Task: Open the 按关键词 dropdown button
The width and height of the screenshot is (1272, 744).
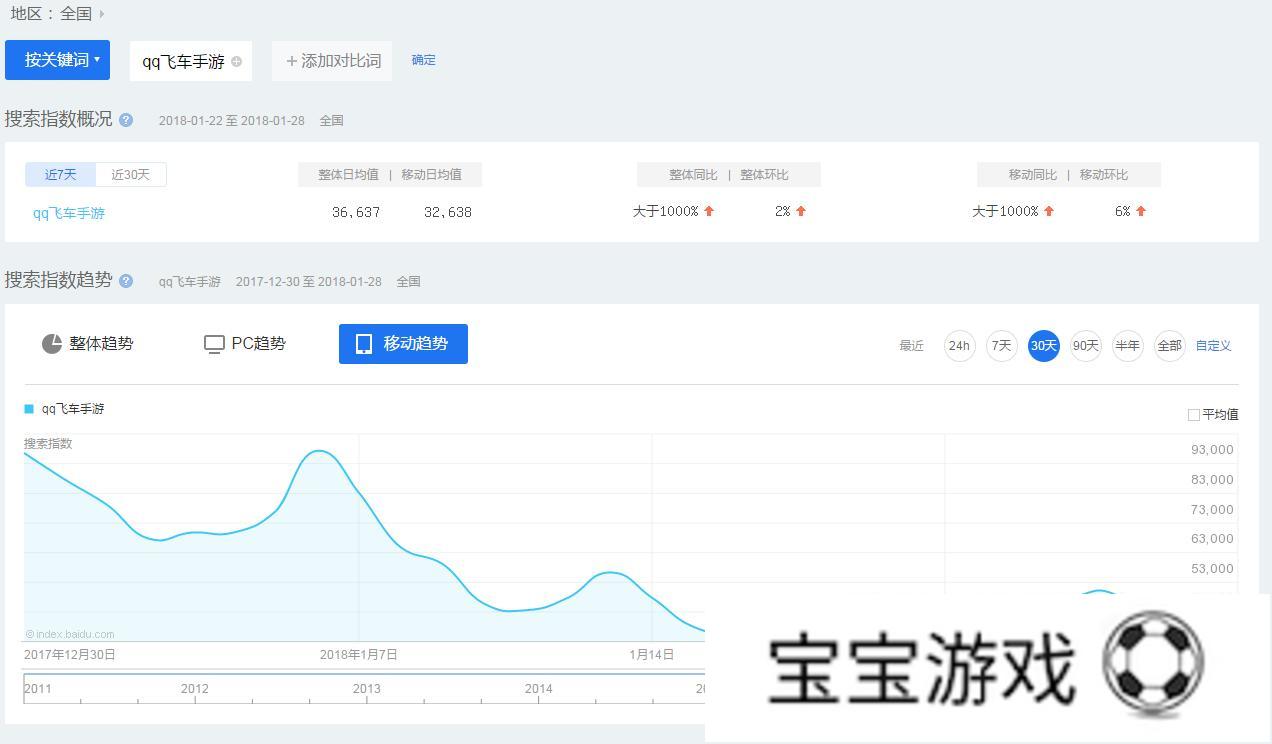Action: click(x=57, y=60)
